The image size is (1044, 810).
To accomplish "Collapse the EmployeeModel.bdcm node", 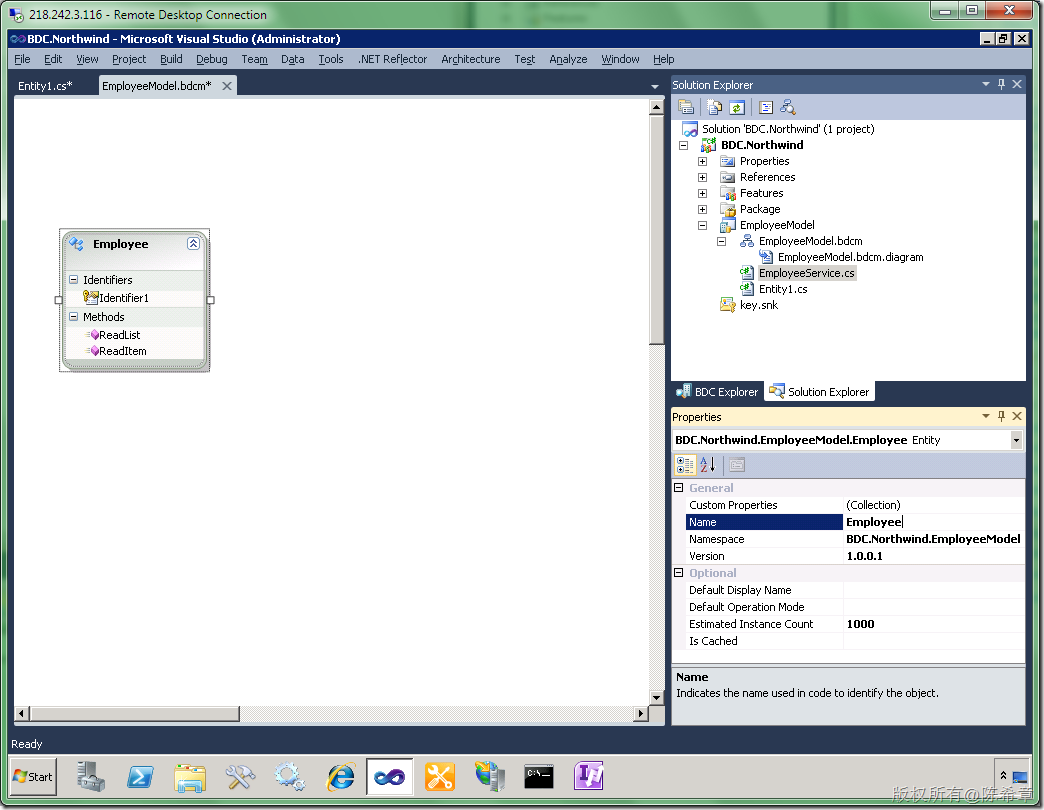I will click(721, 241).
